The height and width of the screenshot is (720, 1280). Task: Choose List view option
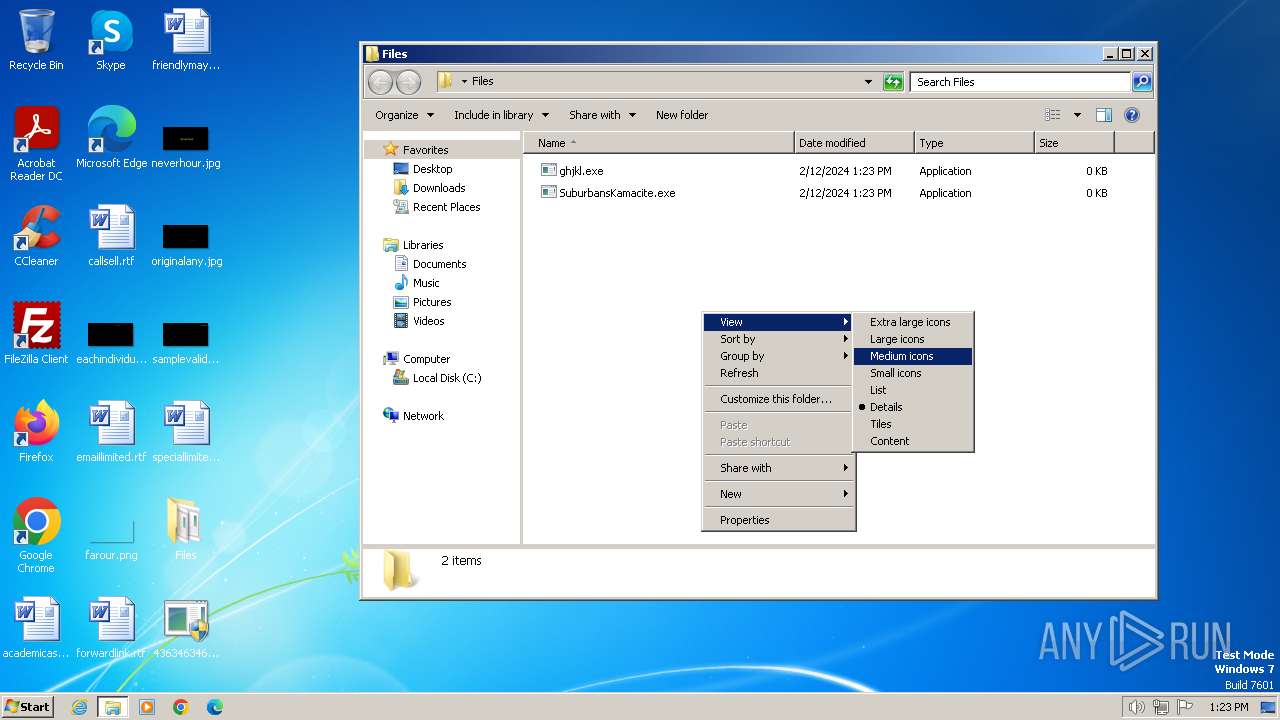[913, 390]
